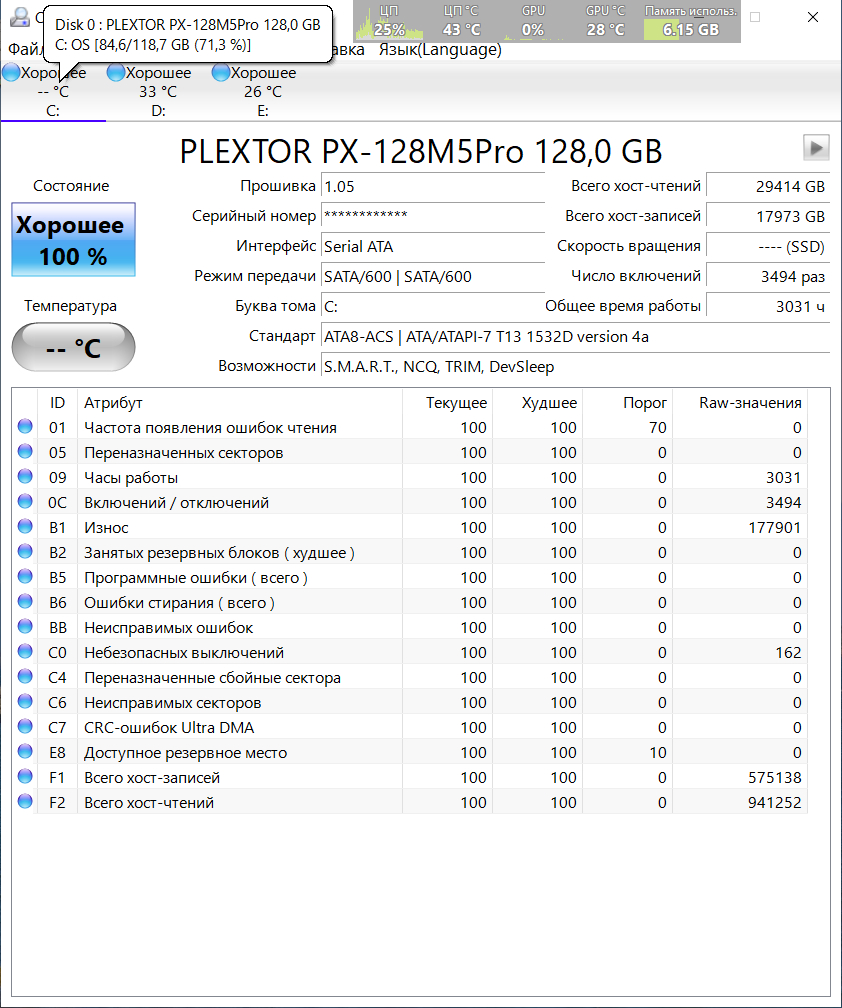Click the Raw-значения column header

pyautogui.click(x=740, y=402)
